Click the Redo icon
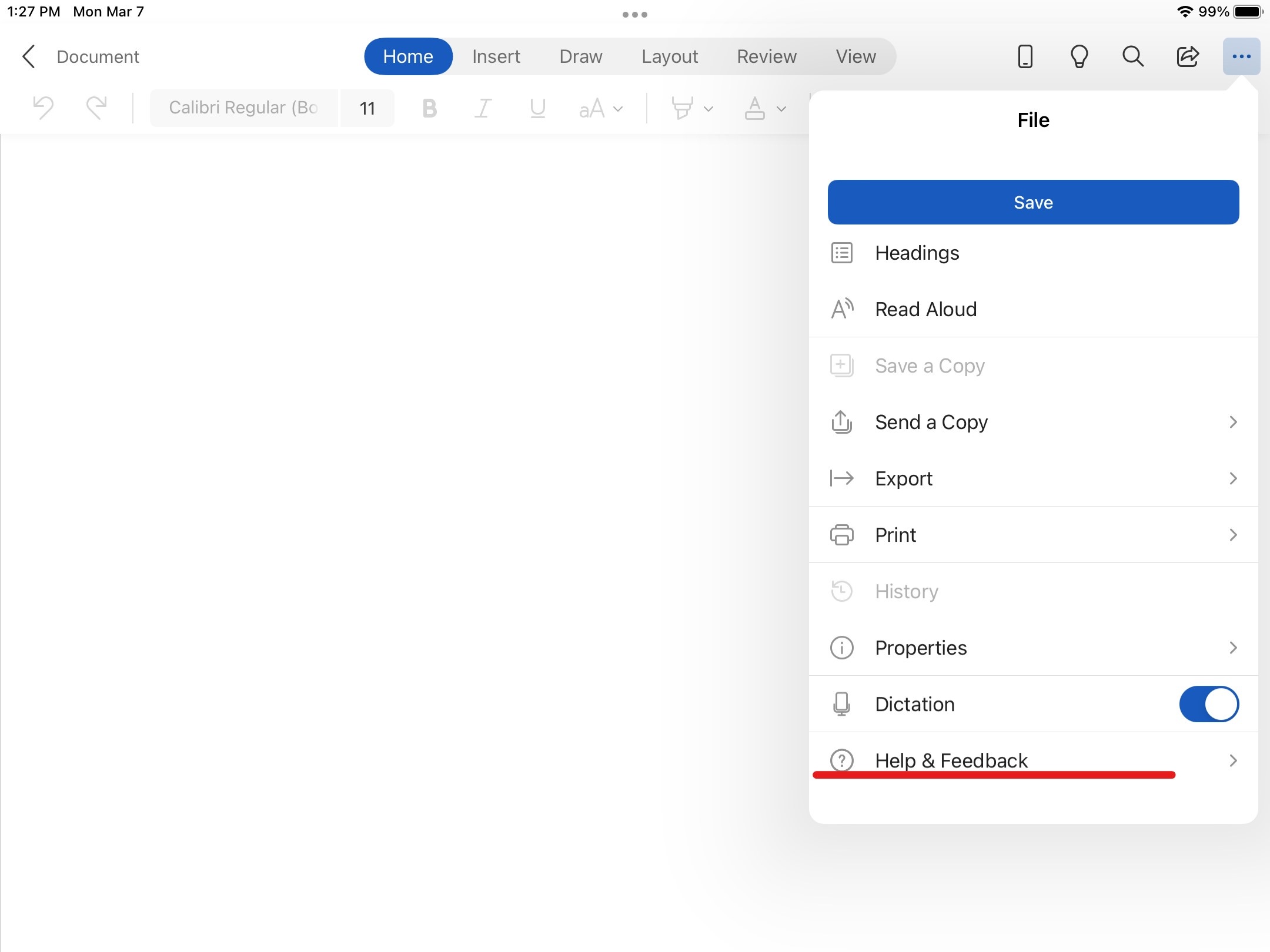The height and width of the screenshot is (952, 1270). [x=96, y=108]
